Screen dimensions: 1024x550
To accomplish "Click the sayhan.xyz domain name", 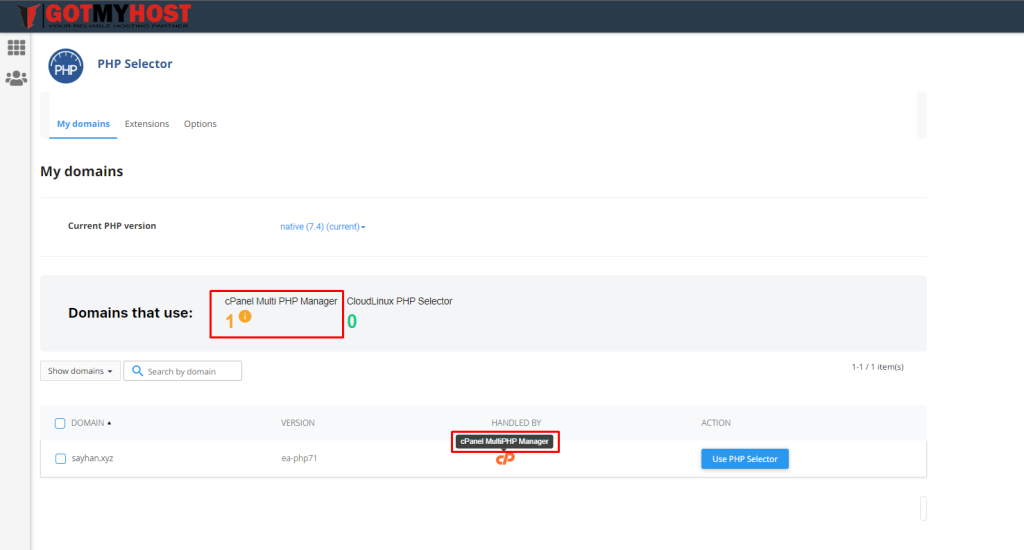I will point(92,459).
